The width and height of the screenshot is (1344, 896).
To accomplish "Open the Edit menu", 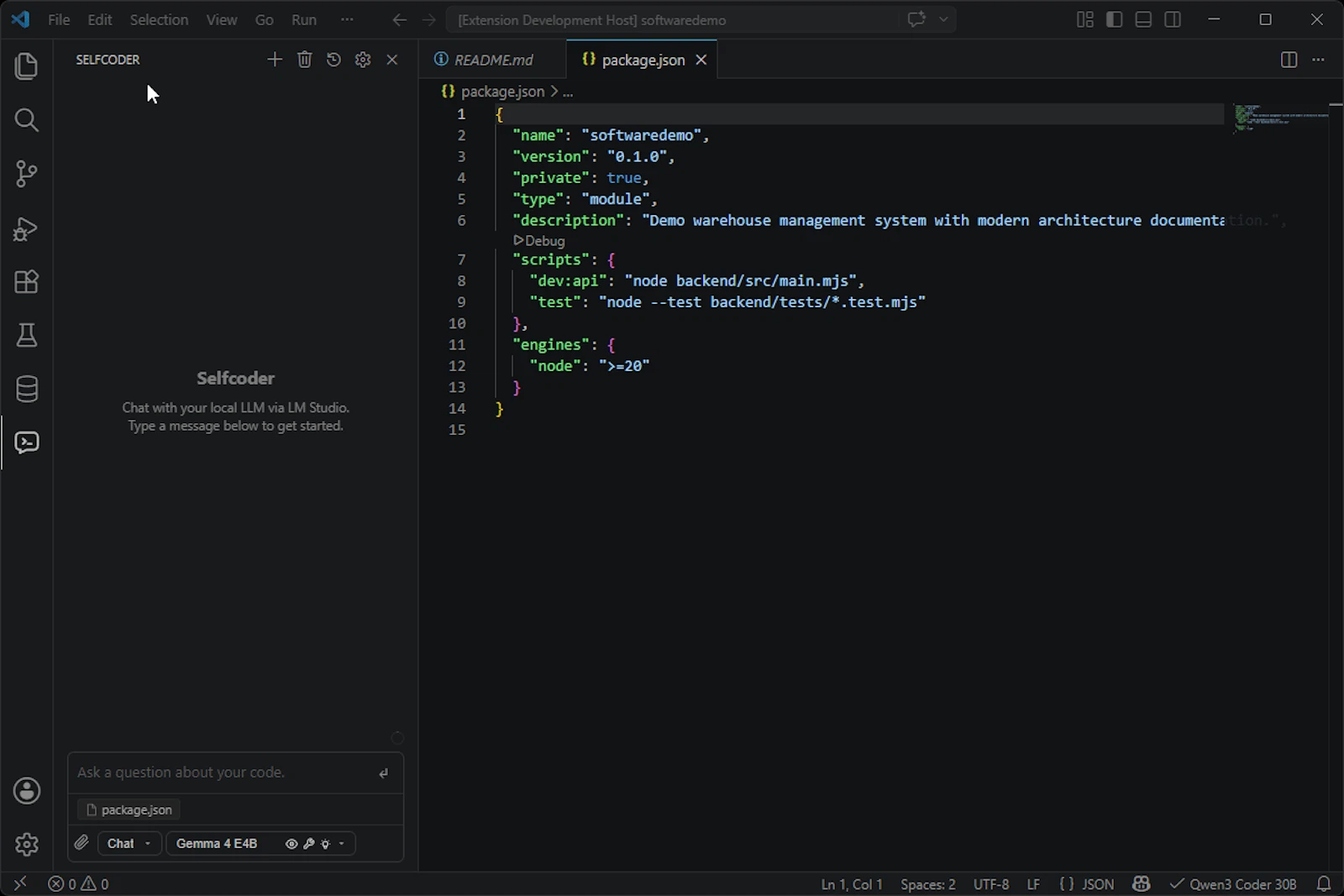I will click(x=100, y=19).
